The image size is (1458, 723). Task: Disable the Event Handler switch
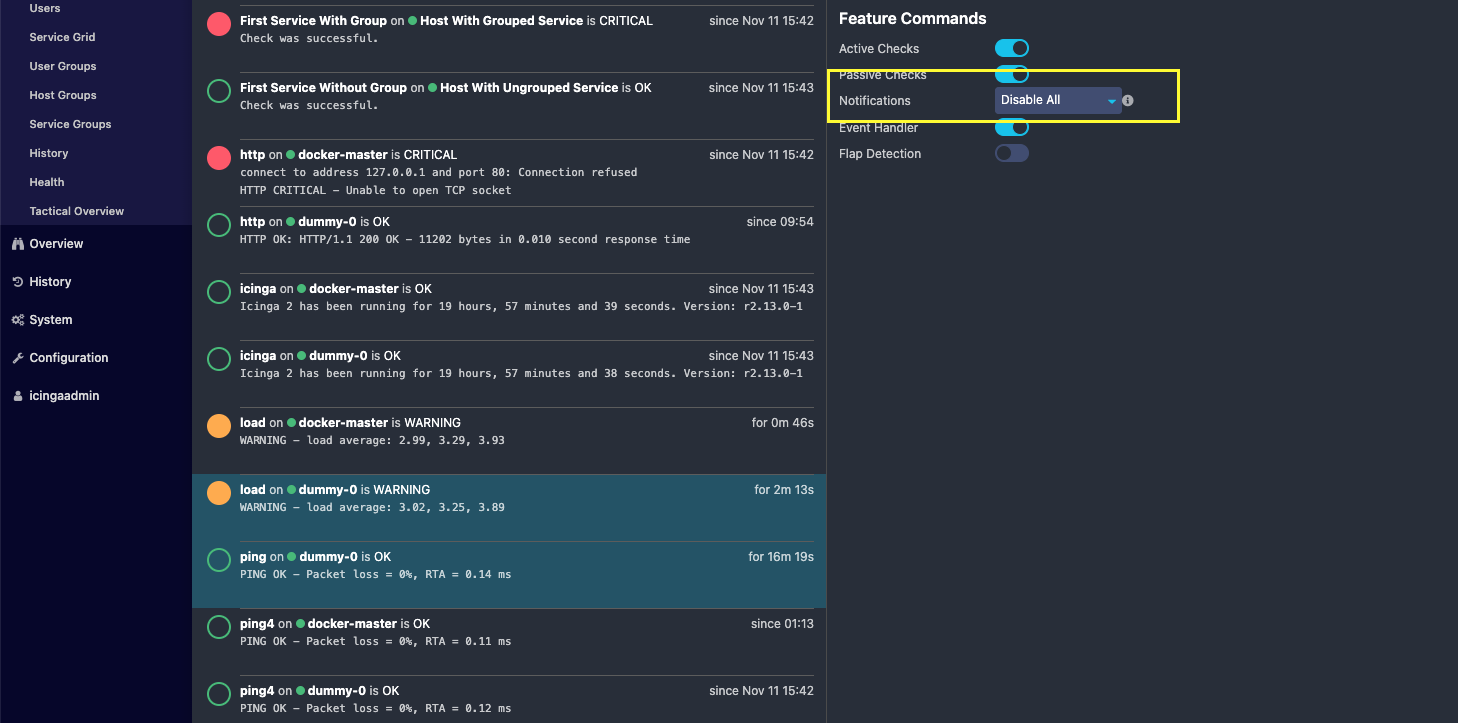click(x=1011, y=127)
